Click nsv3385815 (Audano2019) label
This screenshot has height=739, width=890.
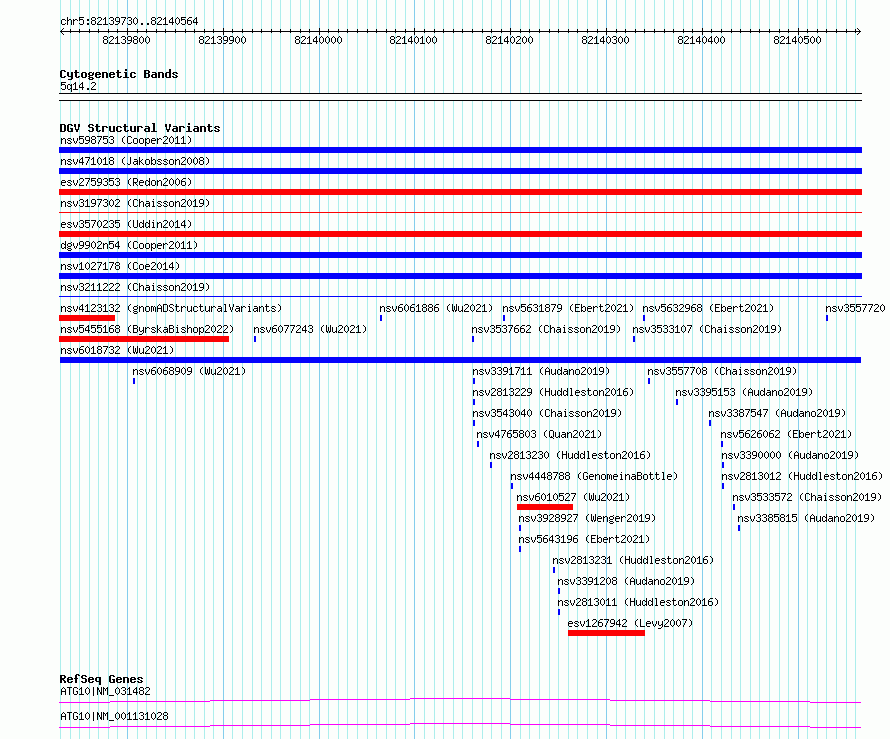click(x=806, y=518)
